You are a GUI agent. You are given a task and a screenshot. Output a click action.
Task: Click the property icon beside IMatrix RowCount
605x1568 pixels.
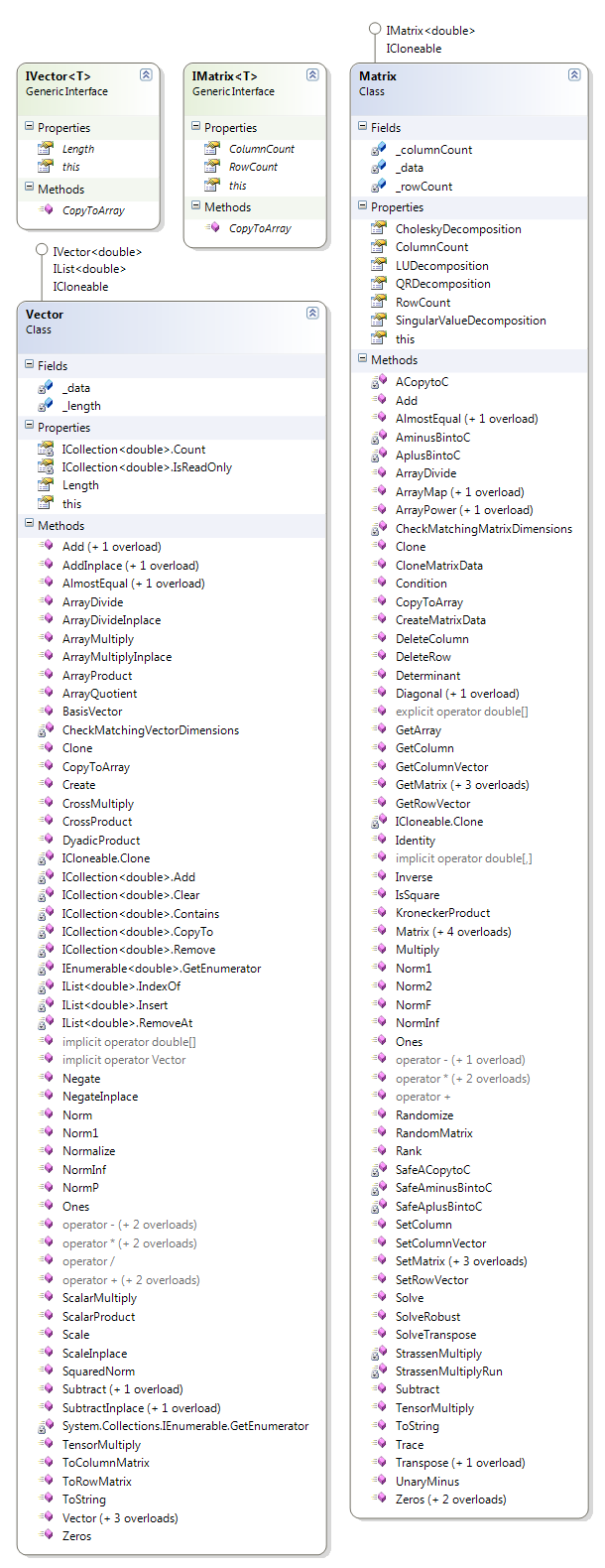212,167
